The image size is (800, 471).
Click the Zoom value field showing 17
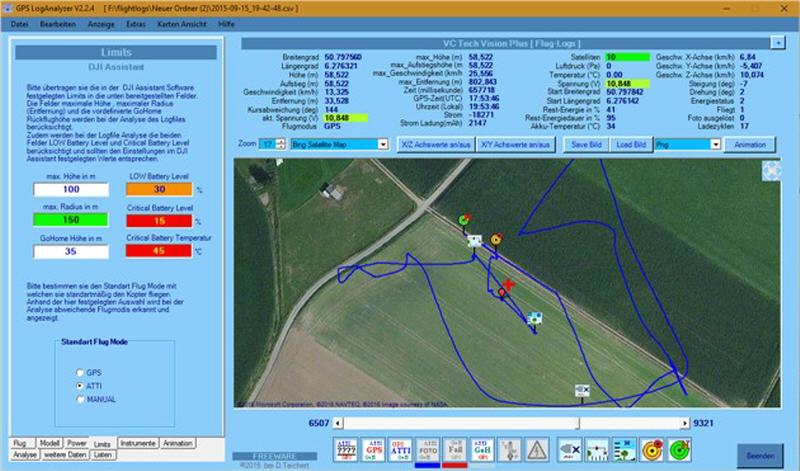click(x=267, y=144)
